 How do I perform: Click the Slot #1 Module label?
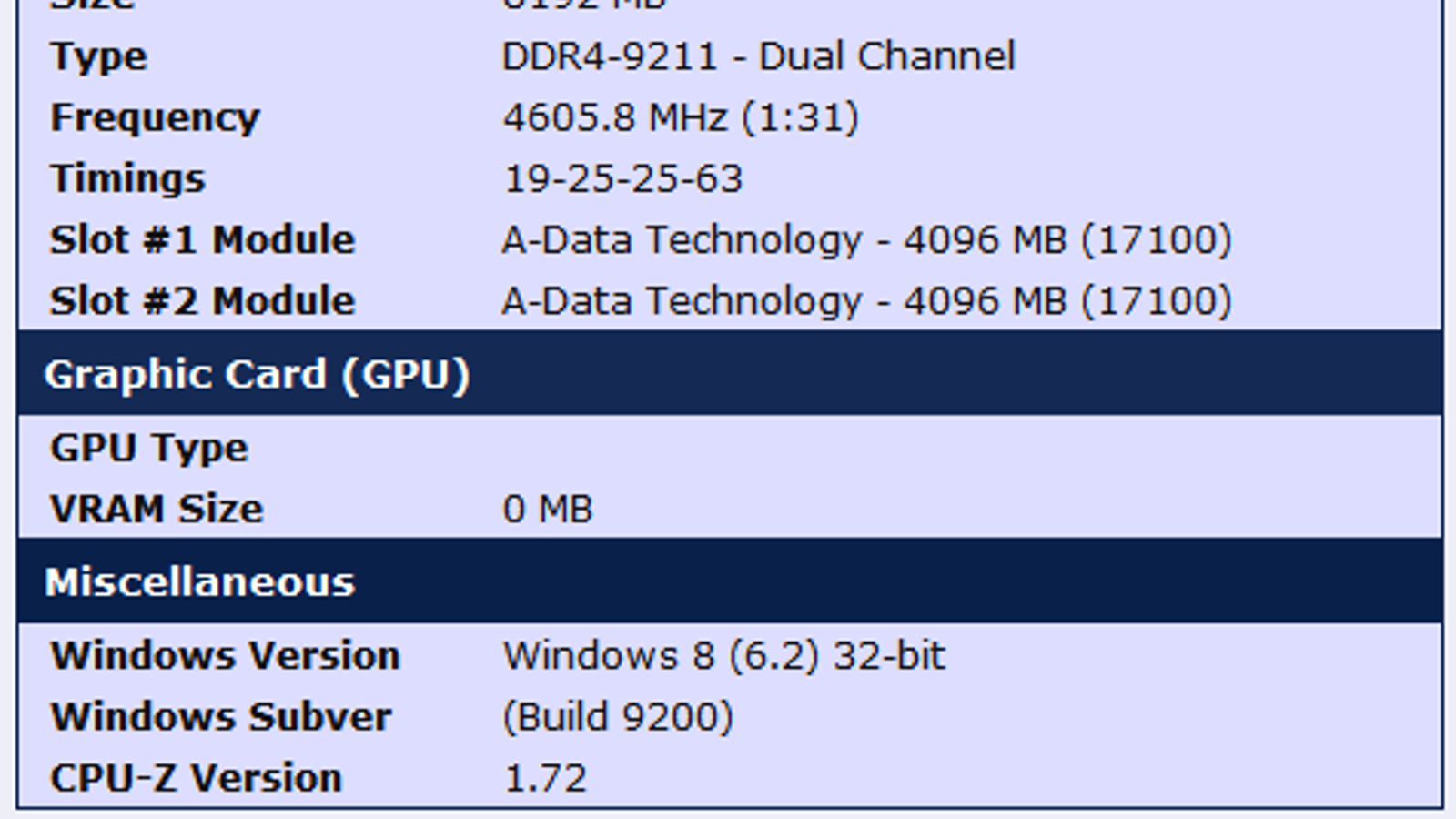[x=202, y=240]
